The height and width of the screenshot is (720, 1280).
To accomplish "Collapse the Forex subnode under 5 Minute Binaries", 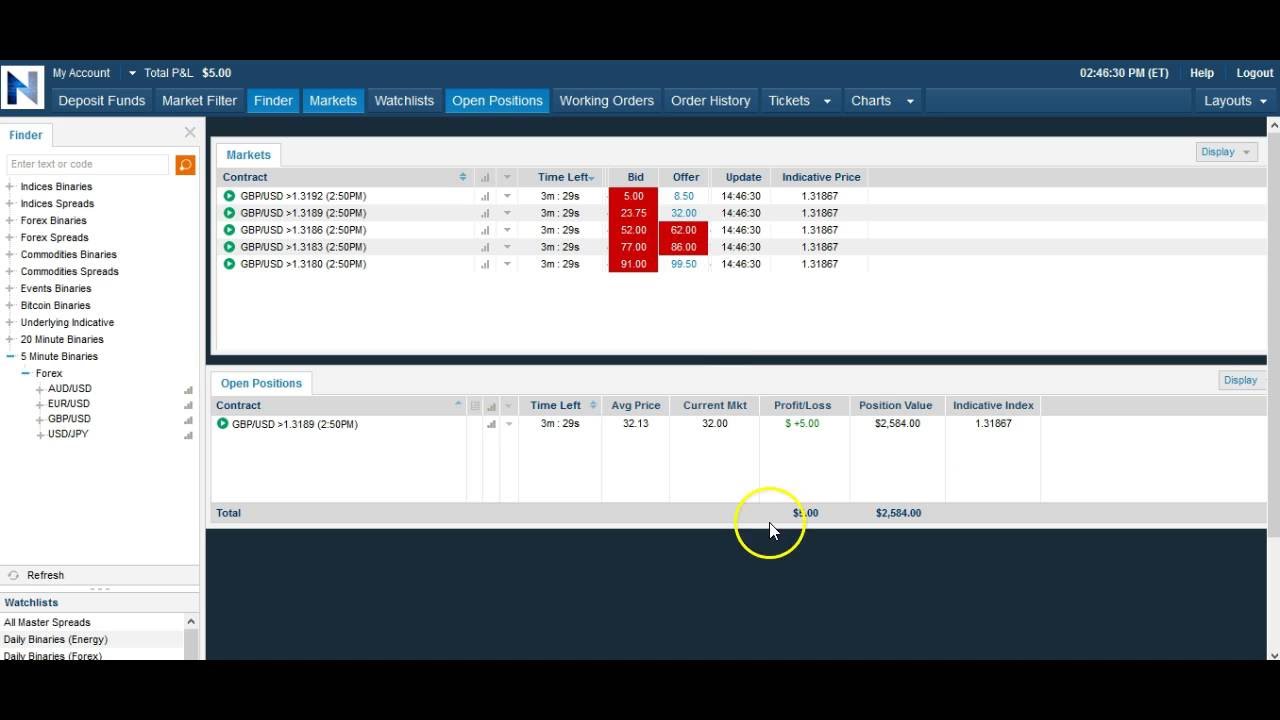I will (x=25, y=373).
